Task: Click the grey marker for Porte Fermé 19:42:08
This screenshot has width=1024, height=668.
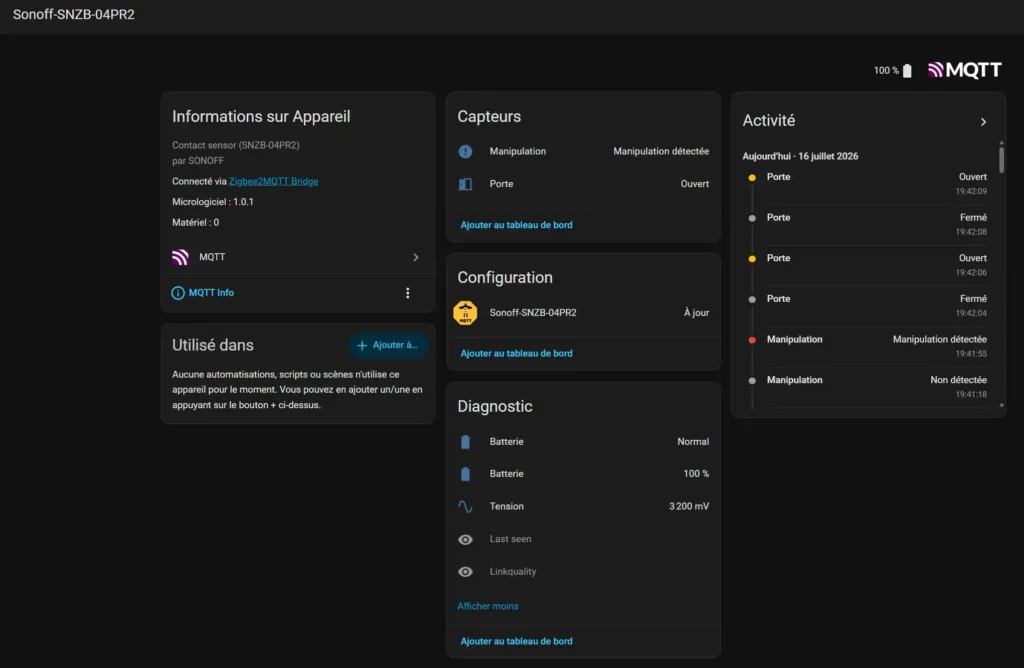Action: [x=752, y=218]
